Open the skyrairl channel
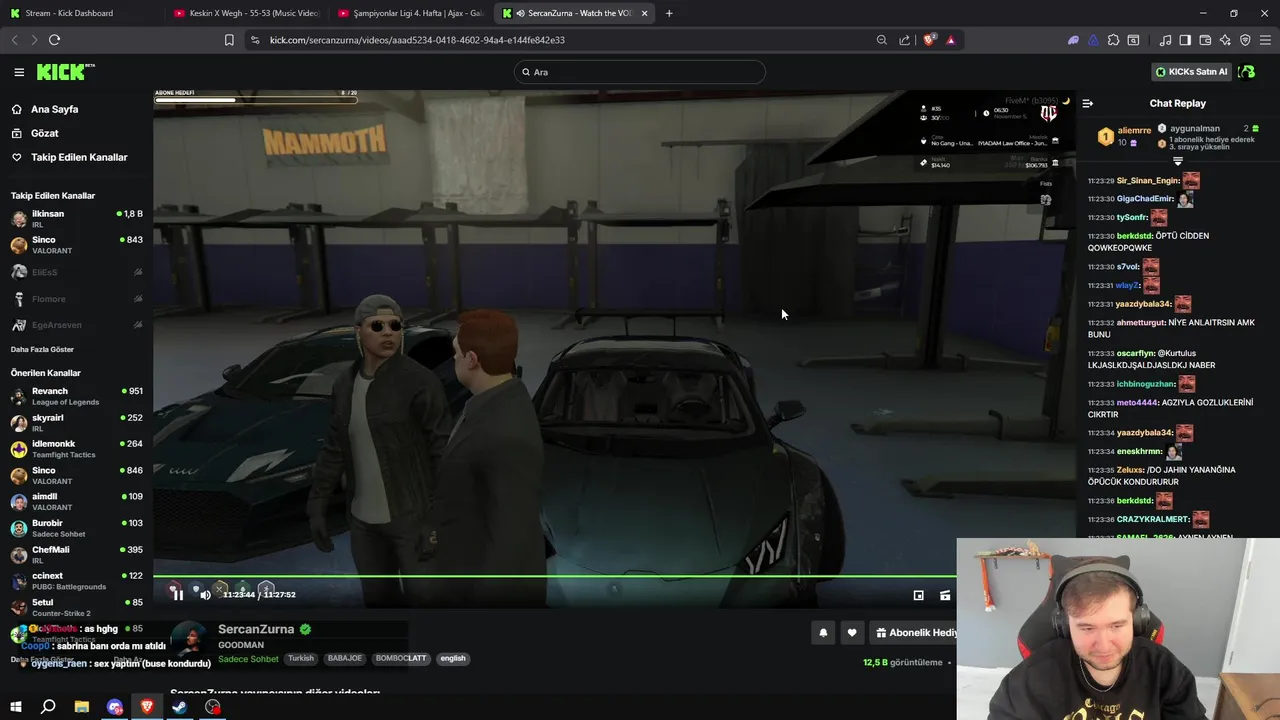The width and height of the screenshot is (1280, 720). (x=76, y=422)
